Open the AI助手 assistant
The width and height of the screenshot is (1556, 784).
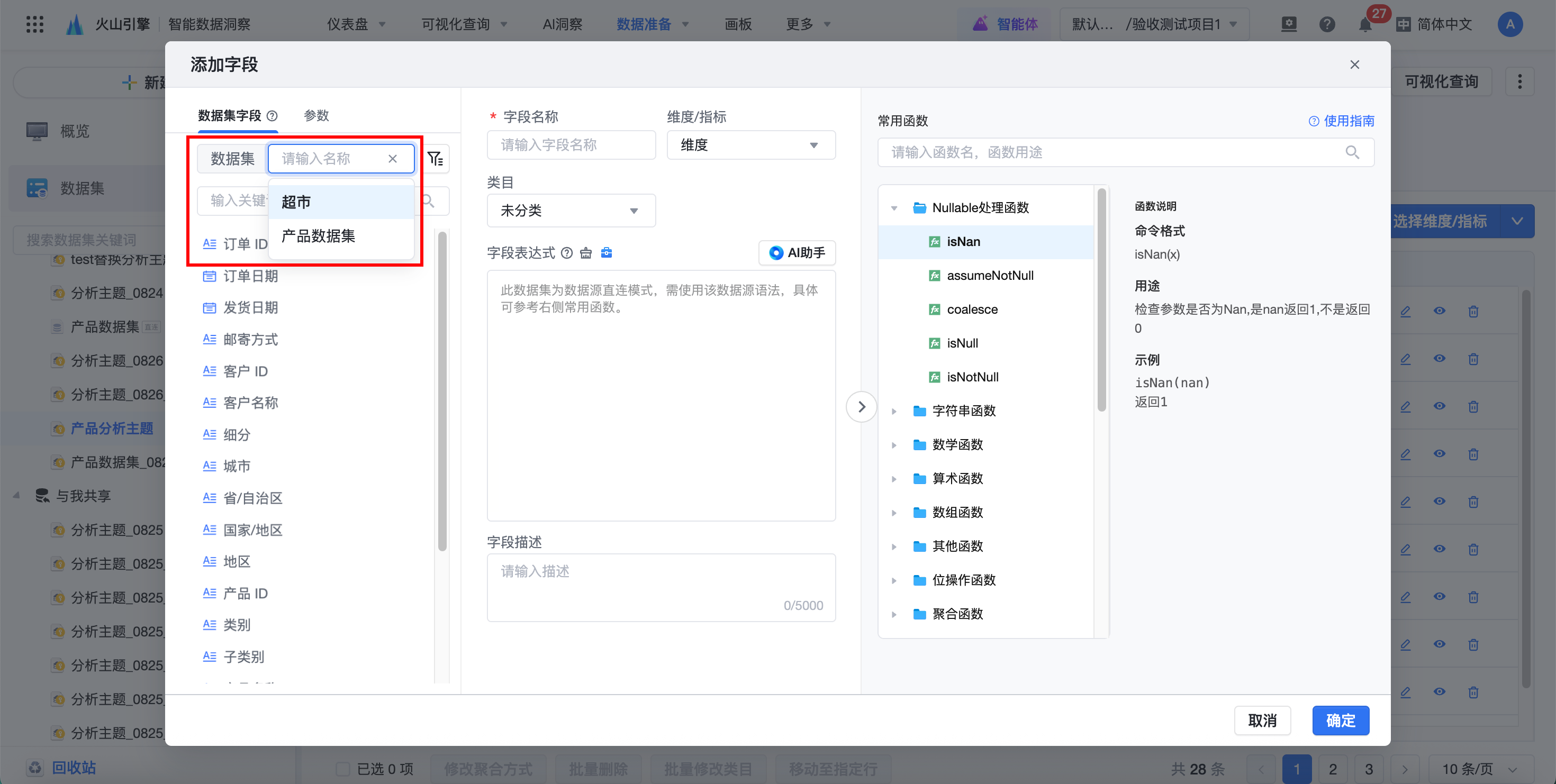pyautogui.click(x=797, y=252)
